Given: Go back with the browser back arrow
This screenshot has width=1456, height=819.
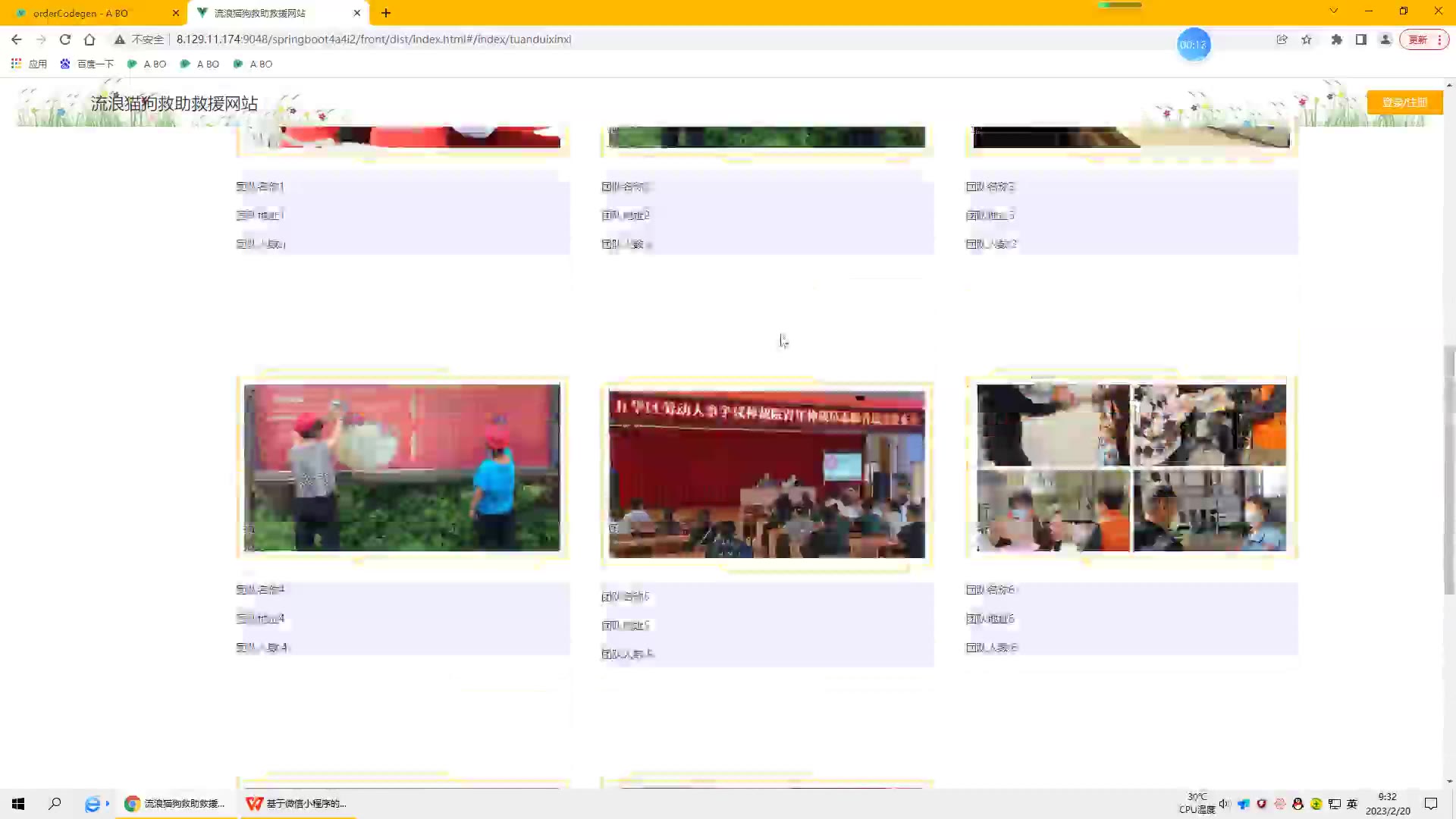Looking at the screenshot, I should point(17,39).
